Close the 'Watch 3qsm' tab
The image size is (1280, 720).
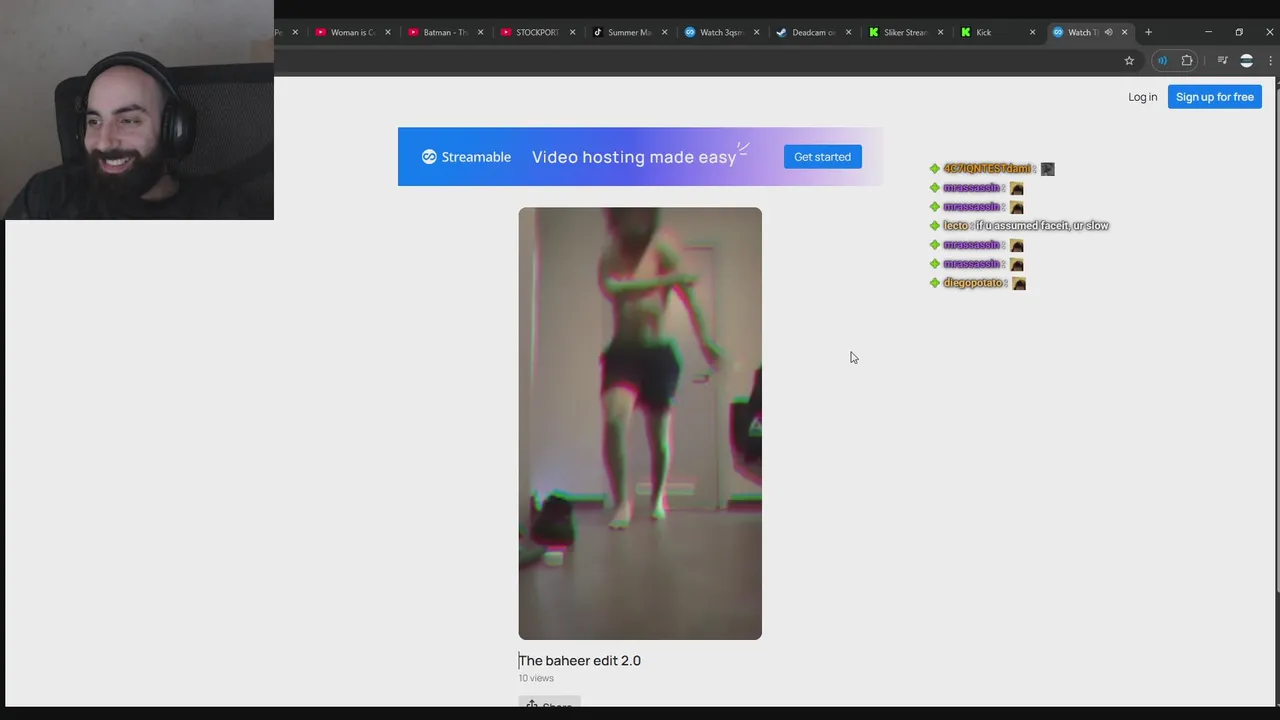(x=756, y=32)
